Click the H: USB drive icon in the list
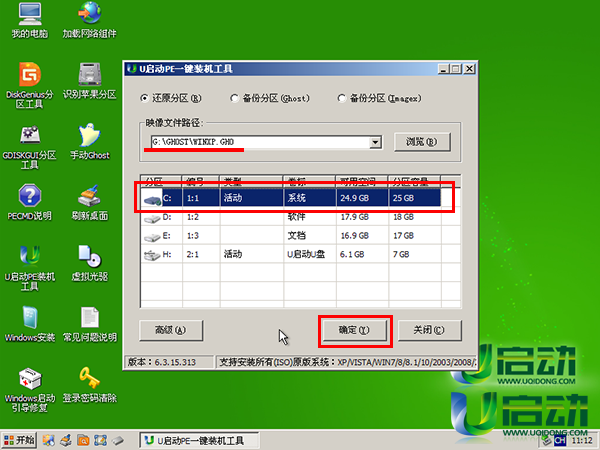The width and height of the screenshot is (600, 450). click(x=152, y=255)
